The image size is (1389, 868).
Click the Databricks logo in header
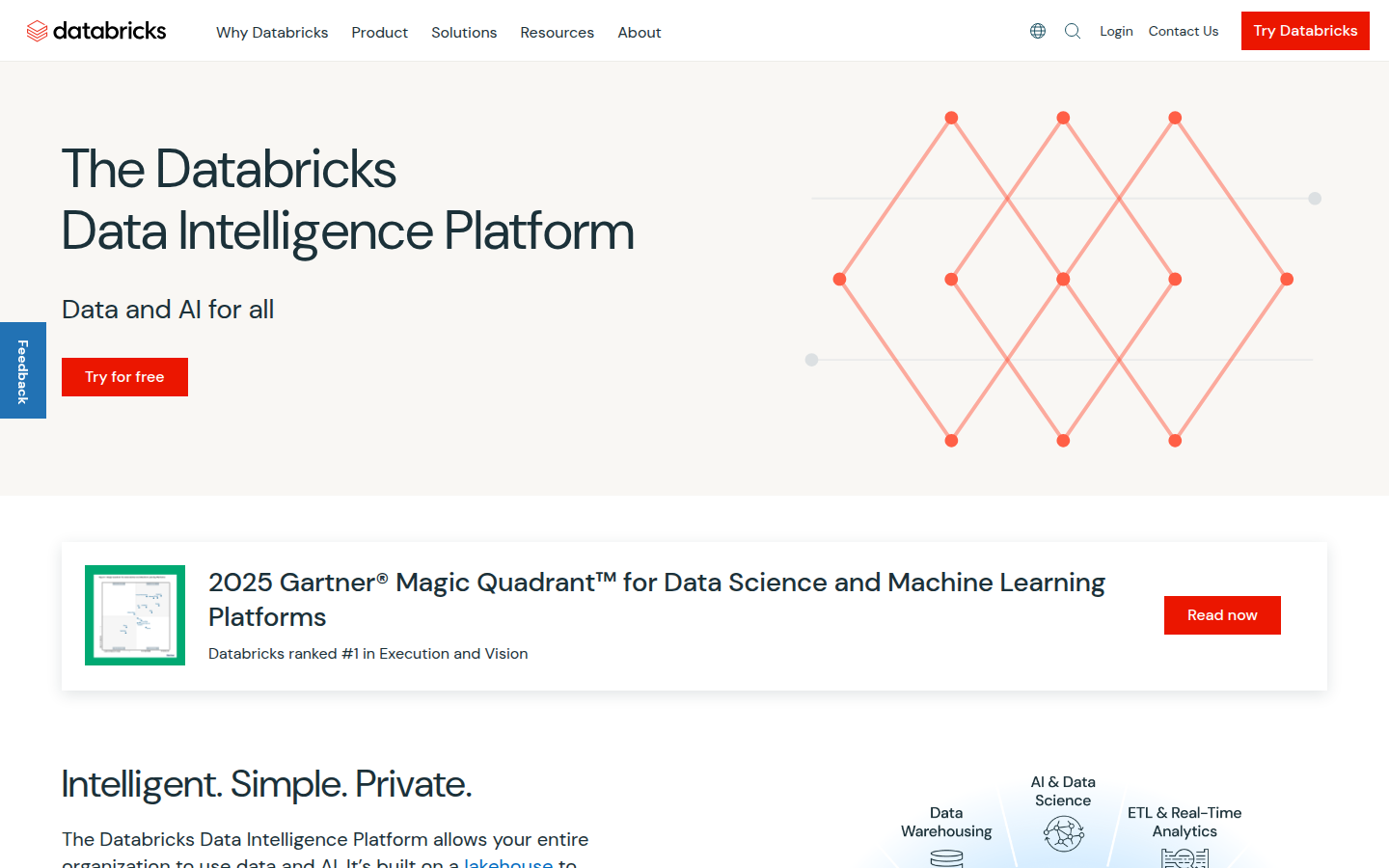coord(96,31)
